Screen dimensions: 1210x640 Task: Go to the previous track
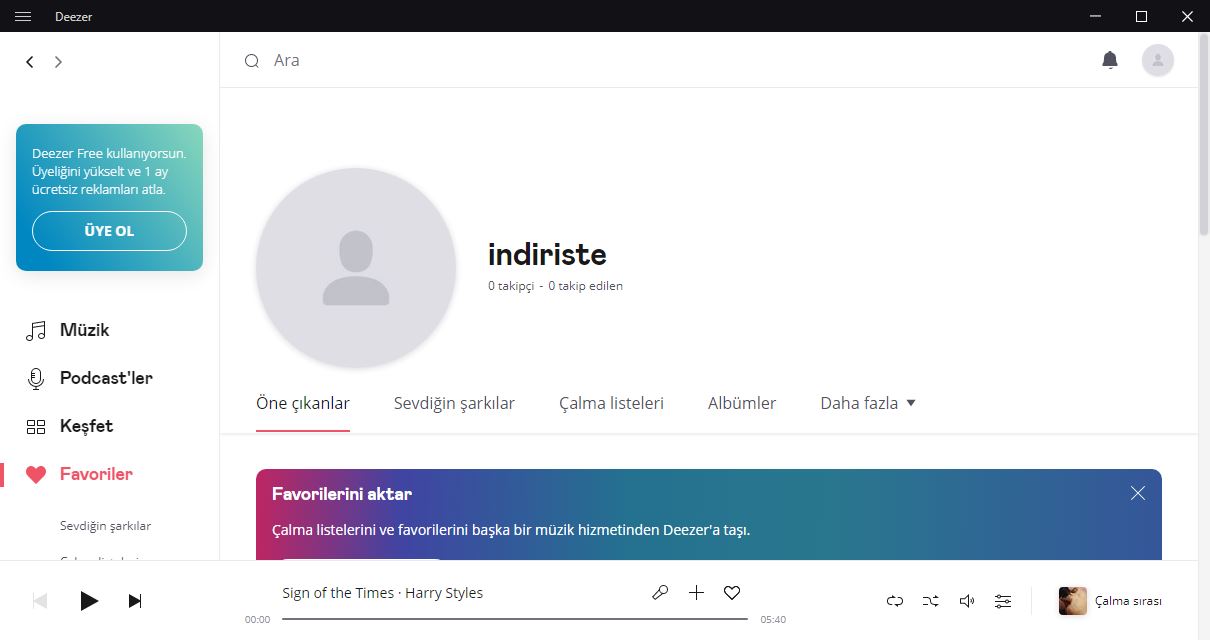pyautogui.click(x=40, y=601)
